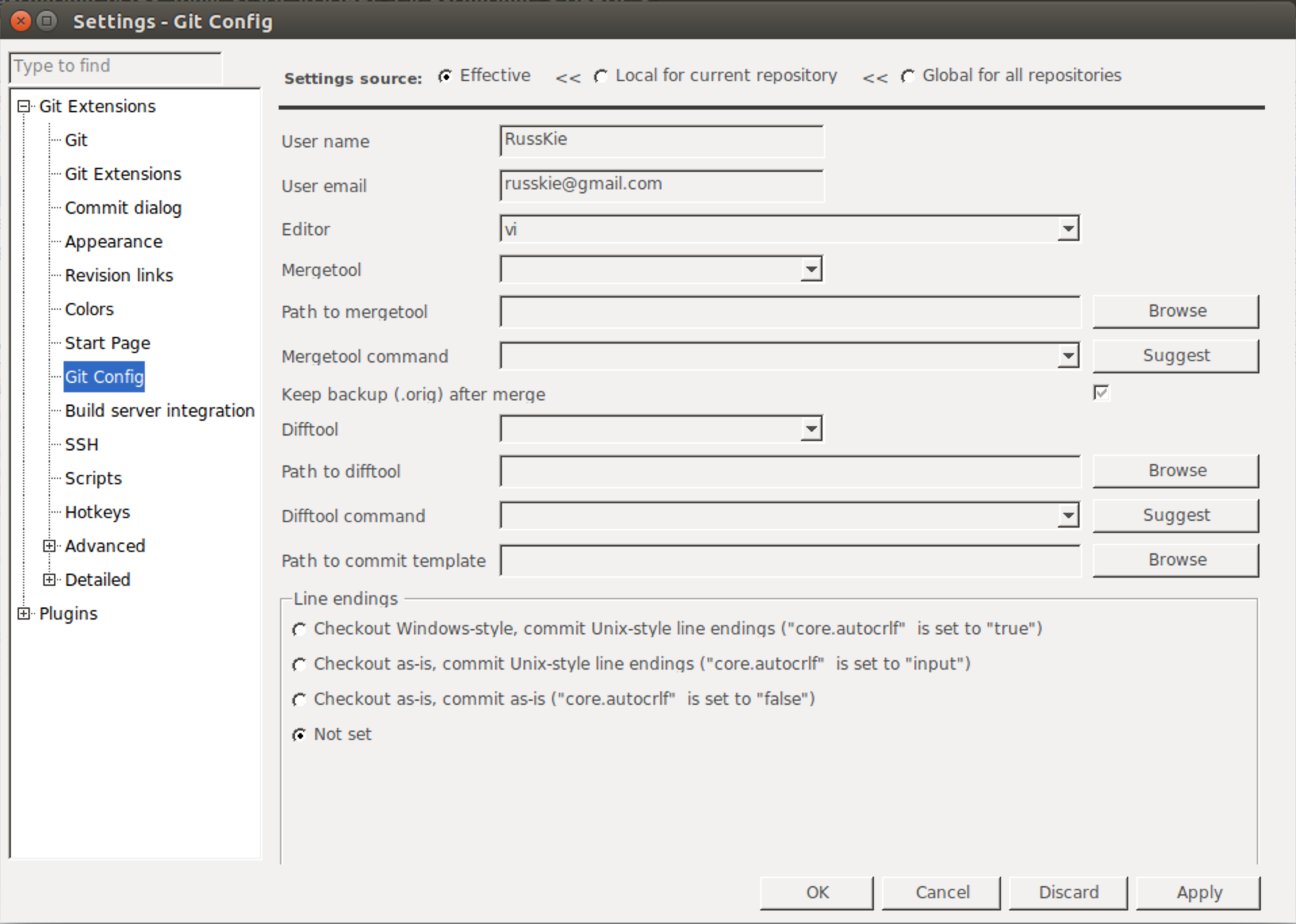Apply the settings changes

click(1199, 892)
